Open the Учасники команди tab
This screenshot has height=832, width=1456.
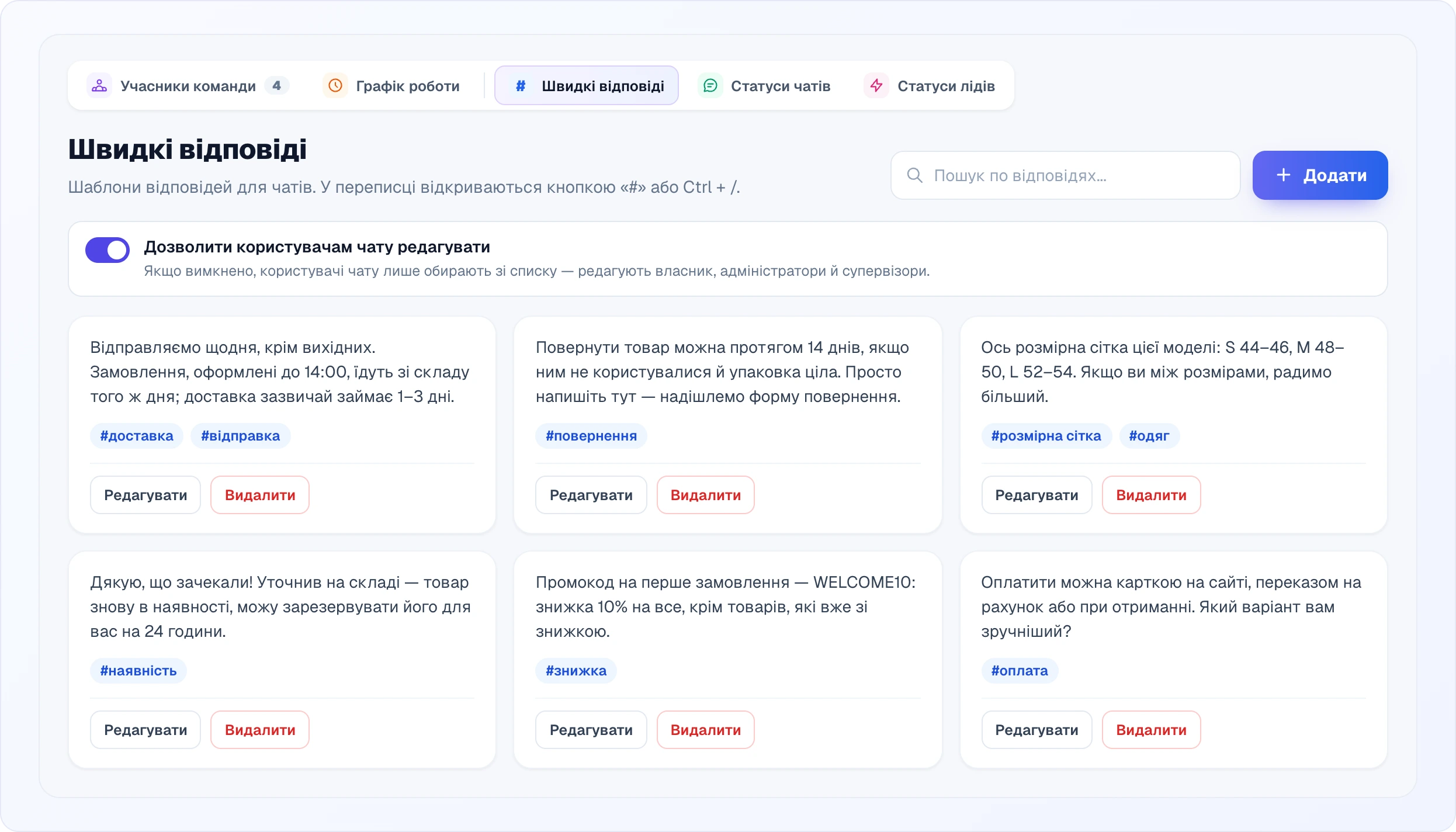(x=188, y=86)
